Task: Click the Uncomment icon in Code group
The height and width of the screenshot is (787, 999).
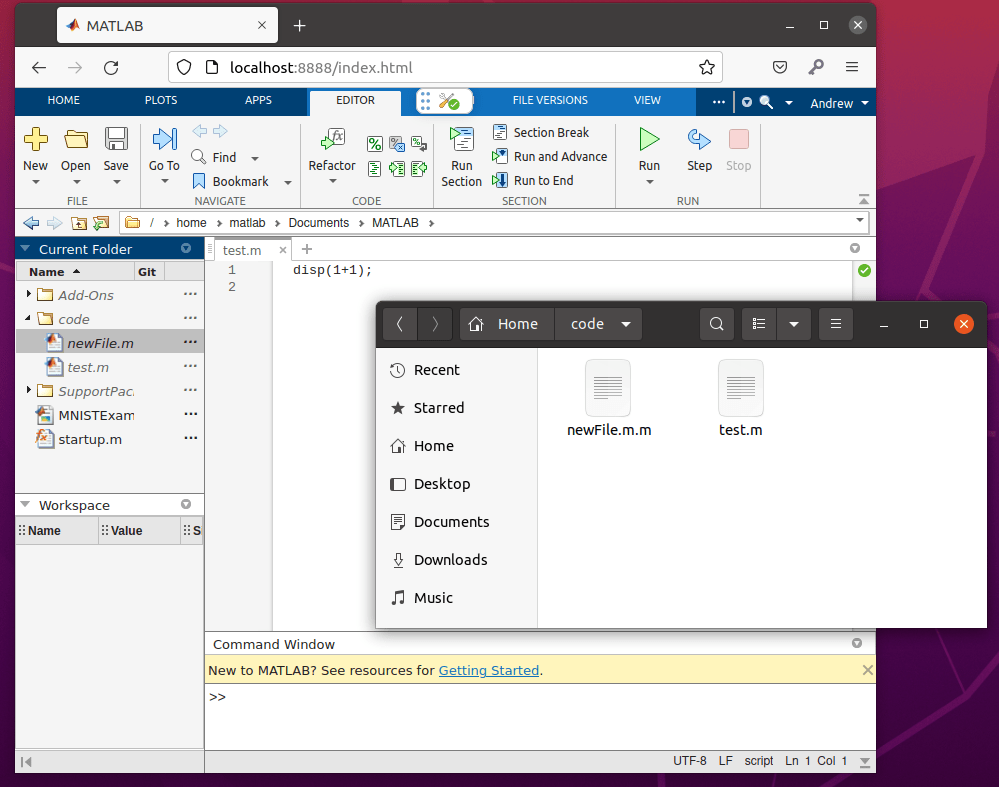Action: [x=397, y=144]
